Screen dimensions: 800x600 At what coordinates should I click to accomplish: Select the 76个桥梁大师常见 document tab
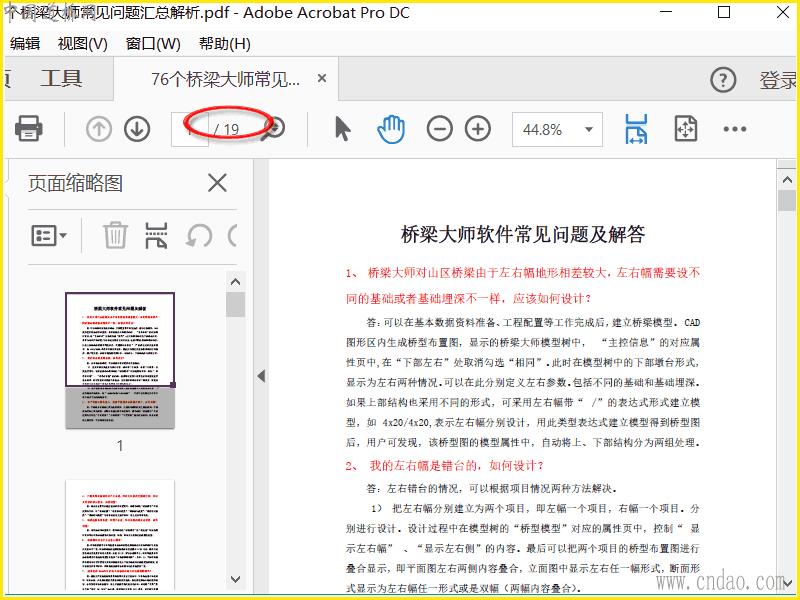coord(226,79)
